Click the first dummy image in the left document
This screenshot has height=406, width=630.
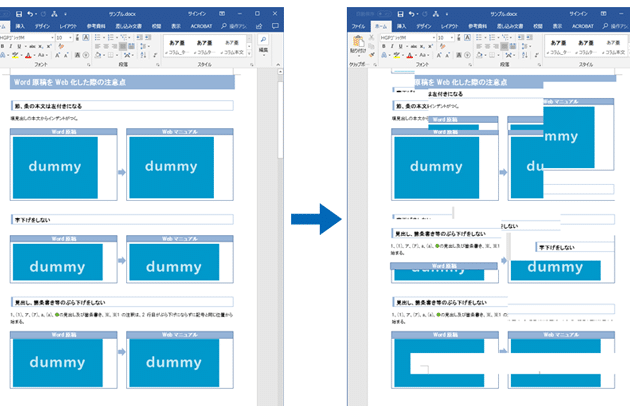pos(56,166)
